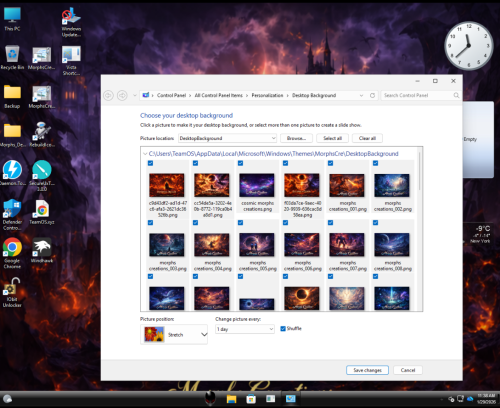Collapse the DesktopBackground folder group
Viewport: 500px width, 408px height.
coord(145,154)
